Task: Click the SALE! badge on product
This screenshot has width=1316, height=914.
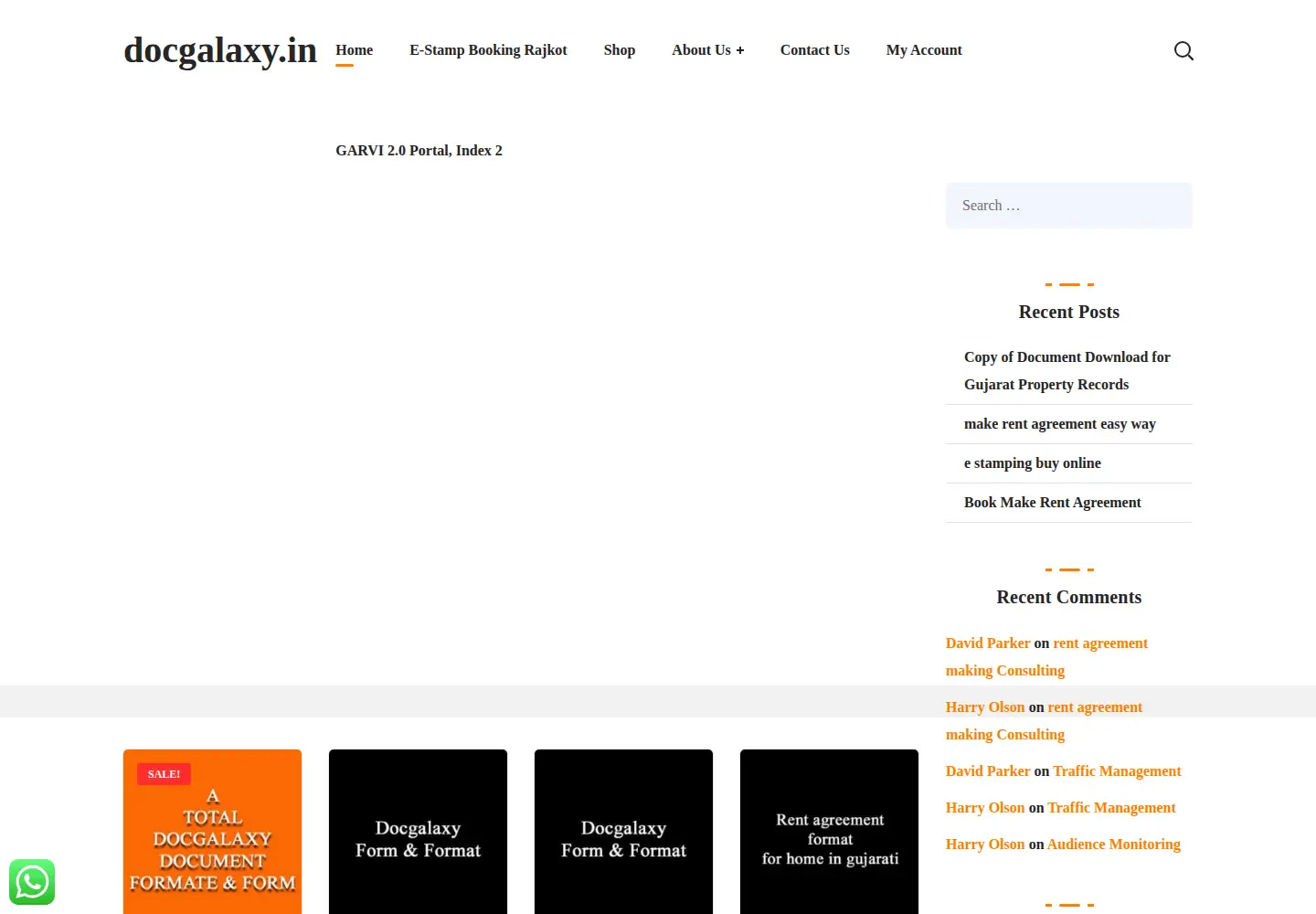Action: [164, 774]
